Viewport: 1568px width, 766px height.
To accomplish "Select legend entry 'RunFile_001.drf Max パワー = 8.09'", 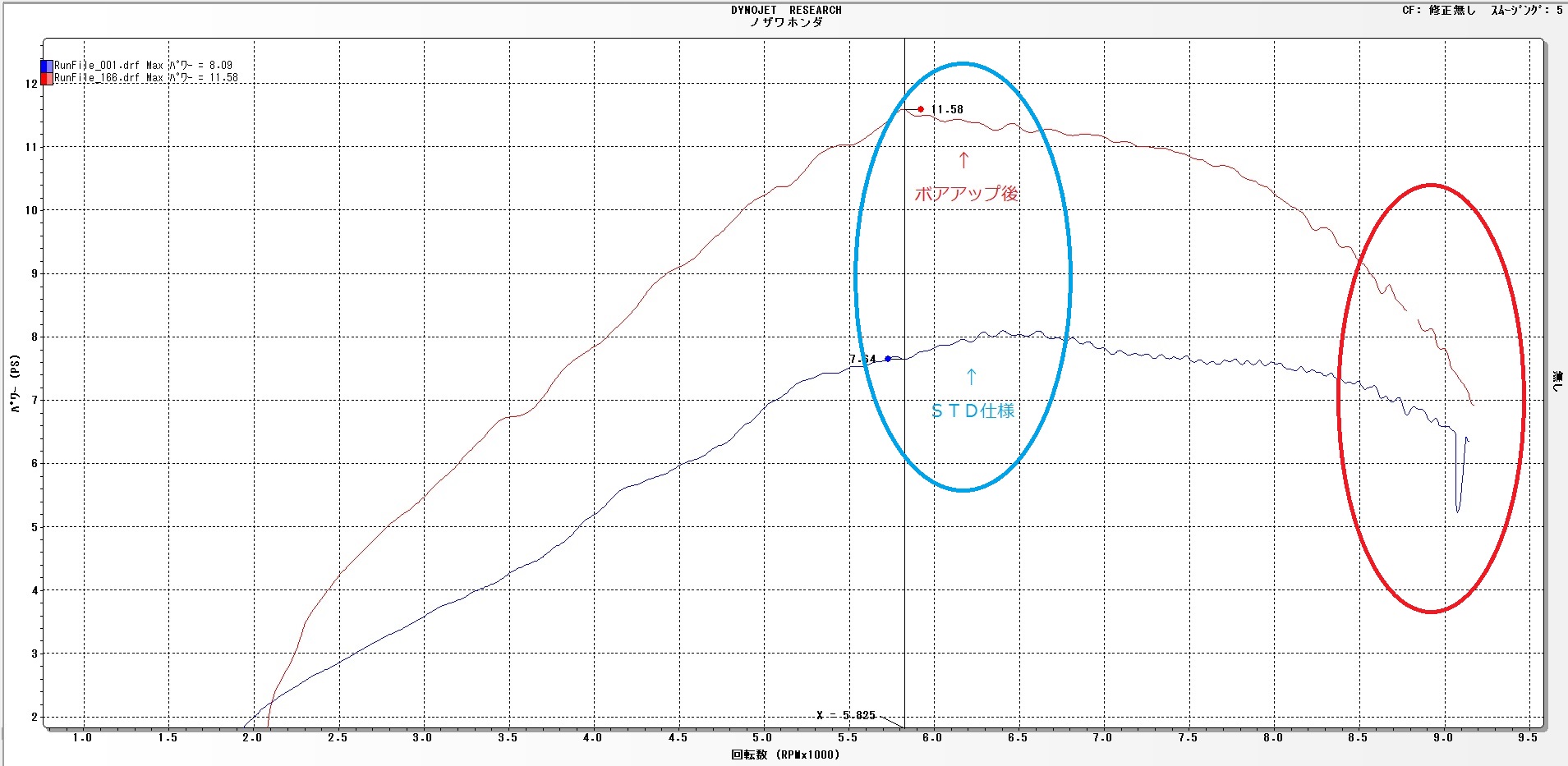I will tap(143, 65).
